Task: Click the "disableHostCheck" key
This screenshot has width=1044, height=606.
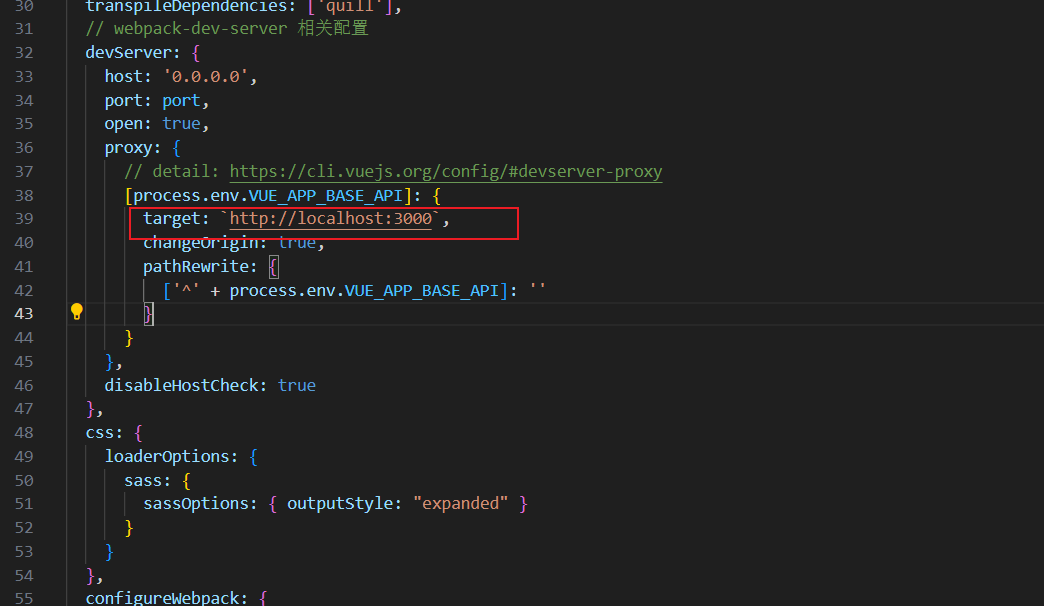Action: click(181, 386)
